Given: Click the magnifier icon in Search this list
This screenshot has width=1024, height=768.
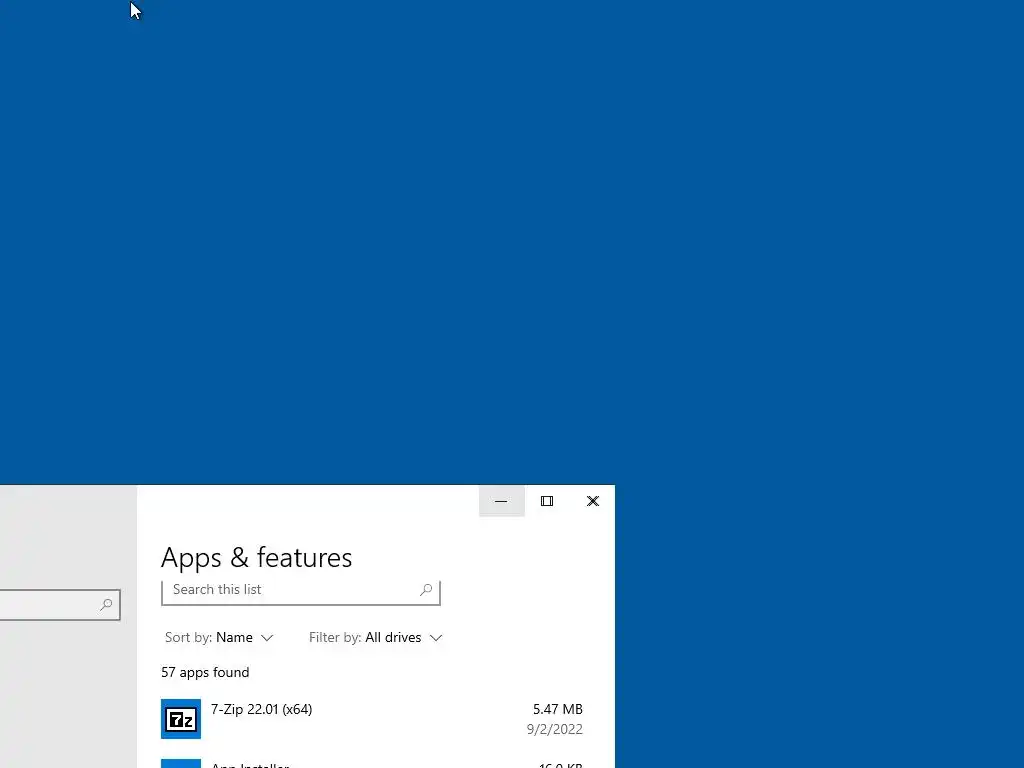Looking at the screenshot, I should click(x=426, y=590).
